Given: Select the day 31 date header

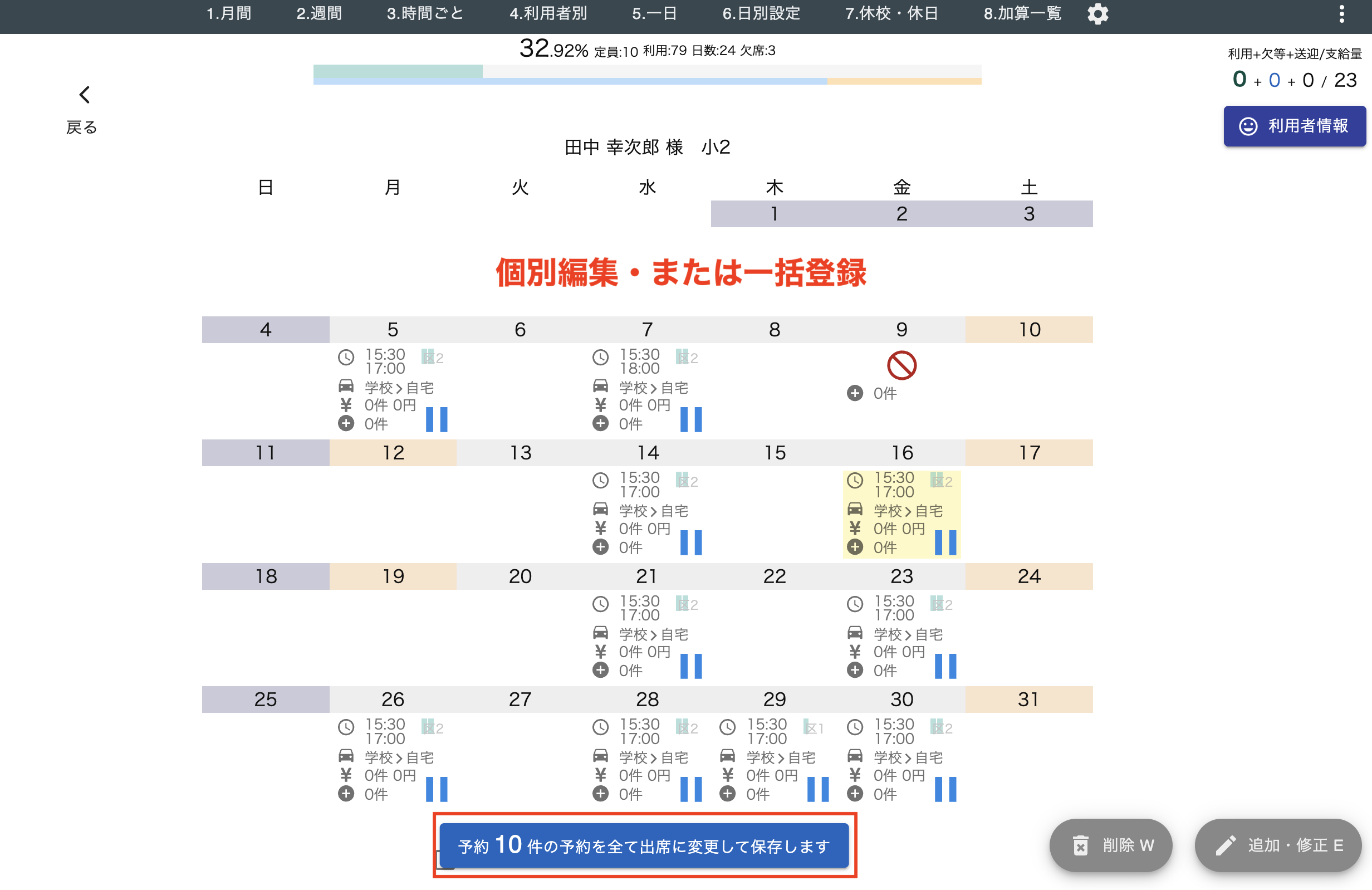Looking at the screenshot, I should click(1028, 699).
